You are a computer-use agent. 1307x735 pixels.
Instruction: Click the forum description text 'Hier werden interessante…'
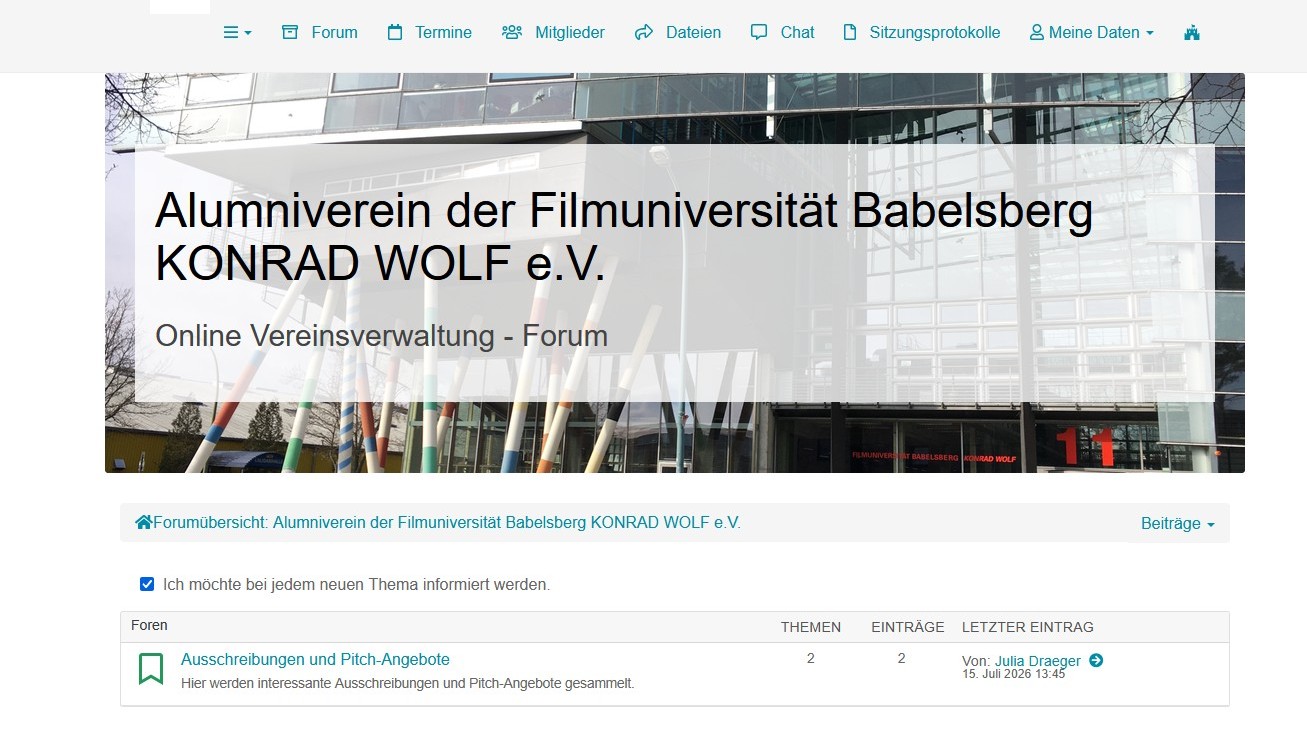click(x=408, y=683)
